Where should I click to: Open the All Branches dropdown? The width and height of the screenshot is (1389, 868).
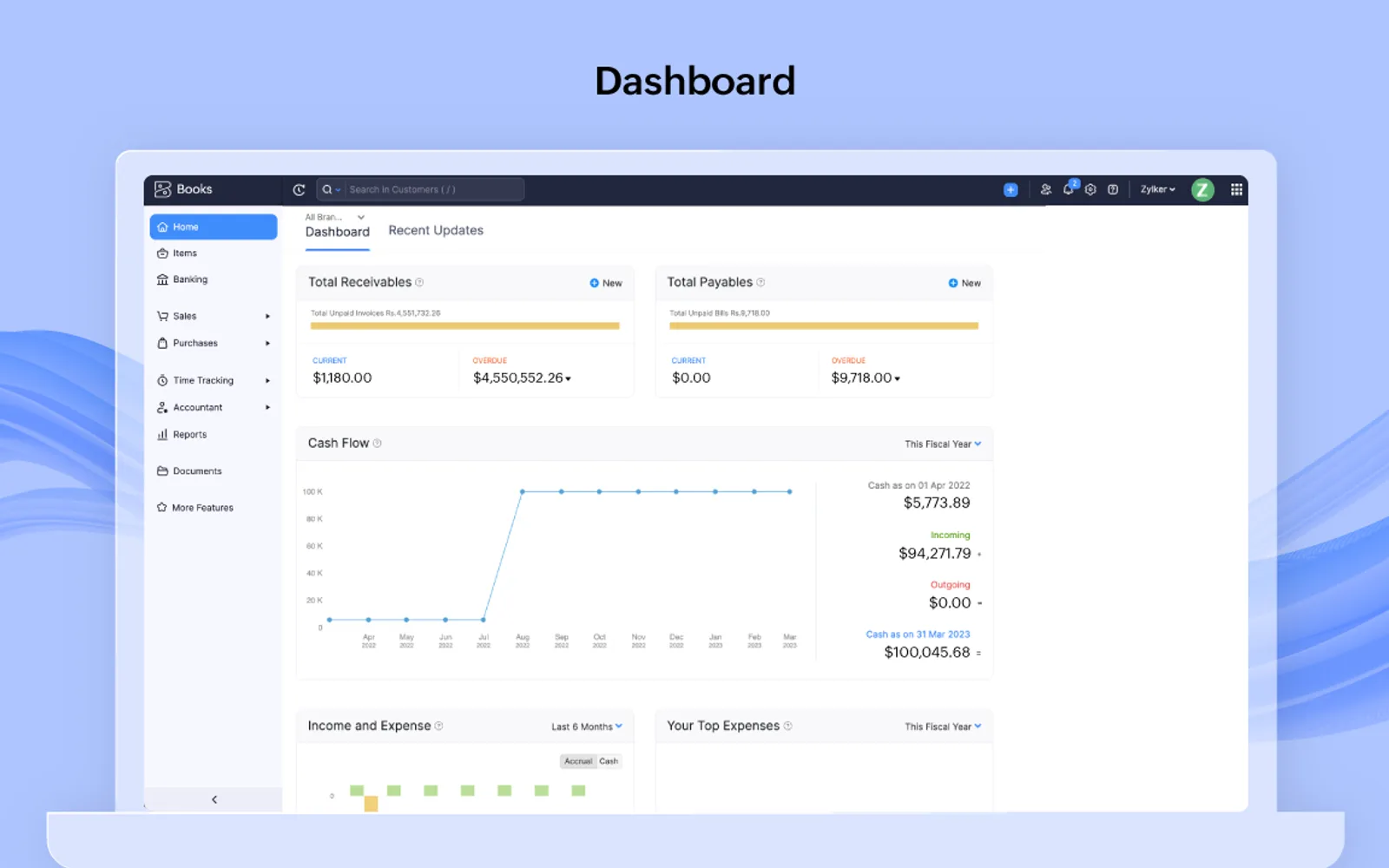[335, 217]
